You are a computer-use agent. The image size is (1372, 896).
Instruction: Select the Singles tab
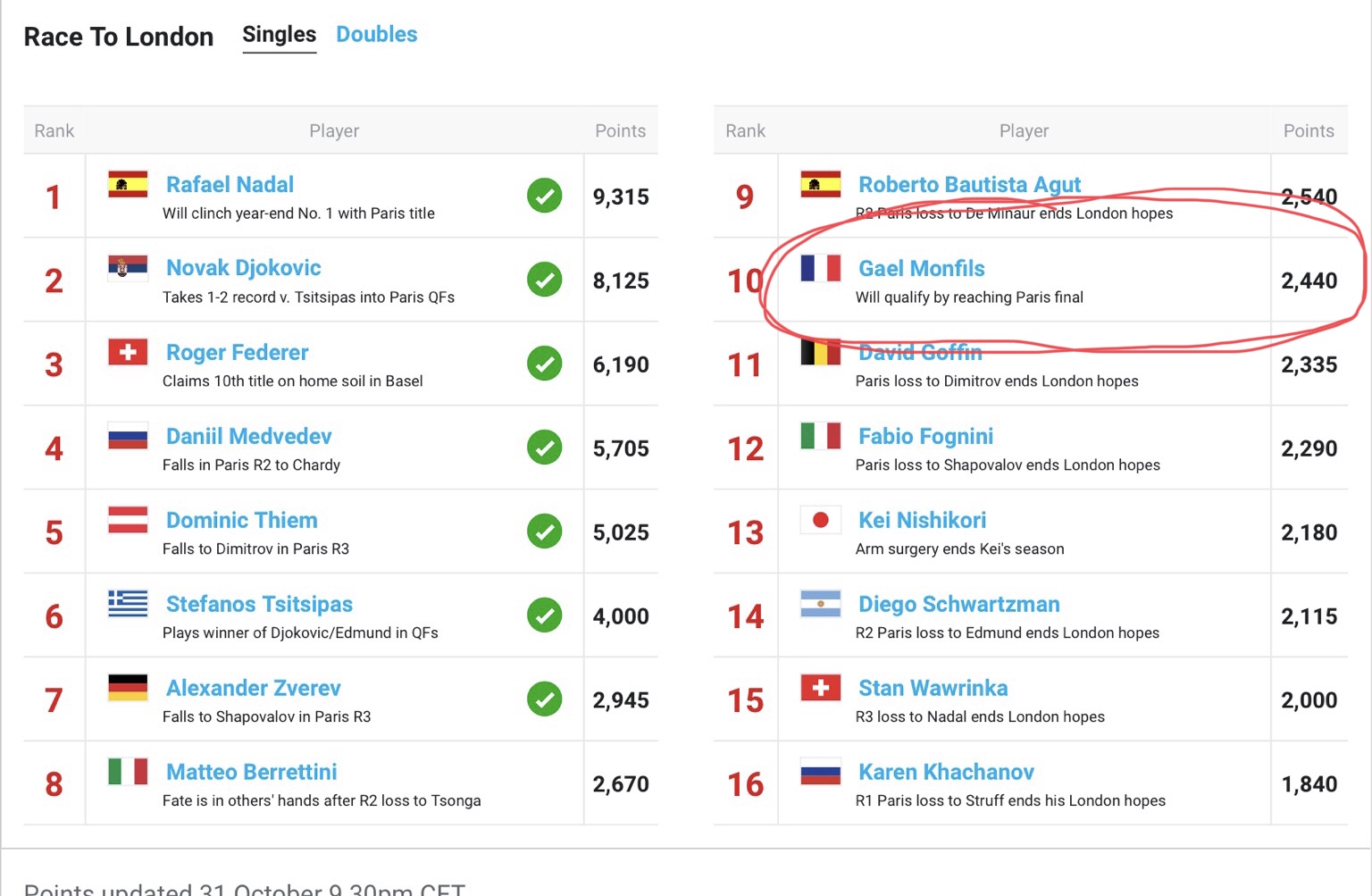coord(279,34)
